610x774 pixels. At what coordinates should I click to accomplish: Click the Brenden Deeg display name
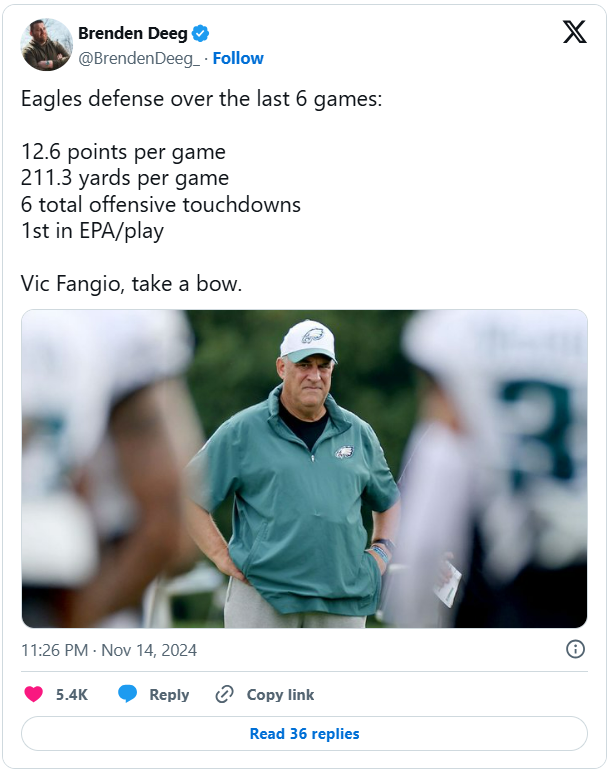(132, 34)
